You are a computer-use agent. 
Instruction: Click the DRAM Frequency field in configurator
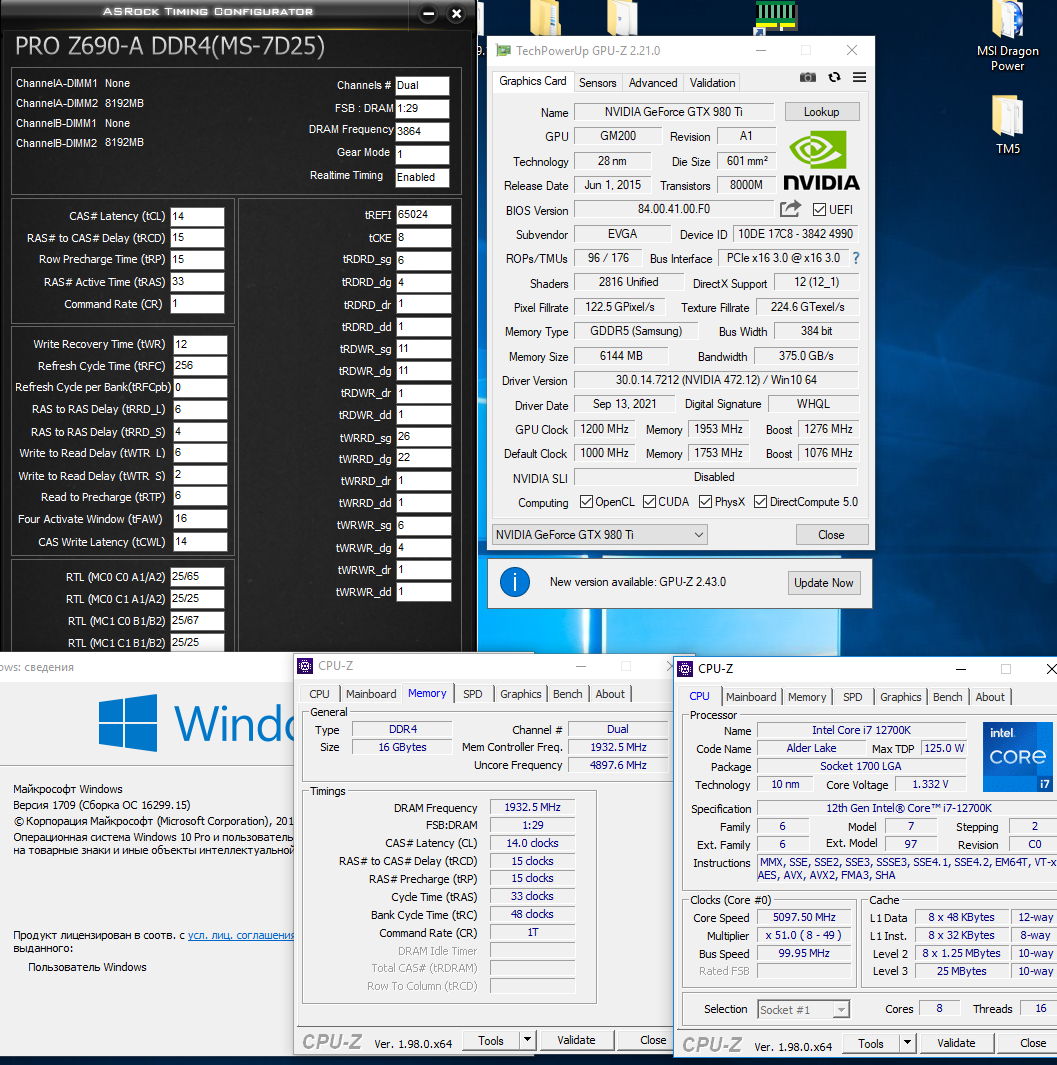[x=423, y=131]
